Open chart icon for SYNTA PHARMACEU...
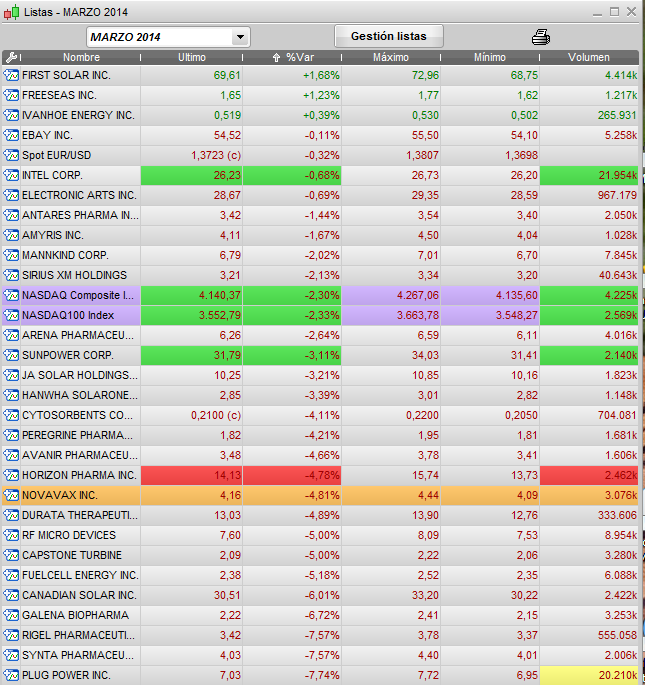The height and width of the screenshot is (685, 645). coord(11,655)
